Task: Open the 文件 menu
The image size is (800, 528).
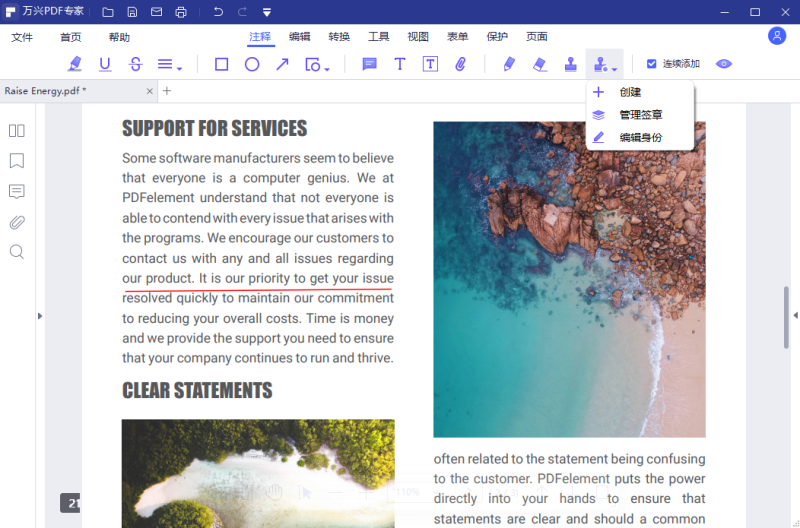Action: point(22,37)
